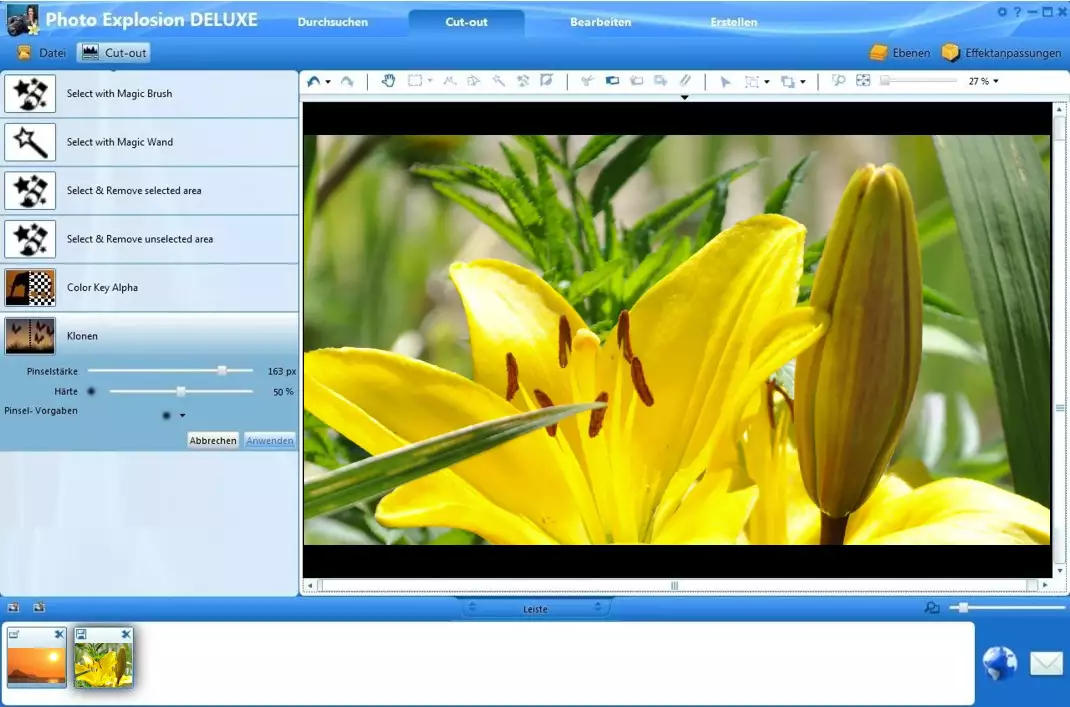Select the pointer arrow tool
Screen dimensions: 1070x707
click(725, 81)
